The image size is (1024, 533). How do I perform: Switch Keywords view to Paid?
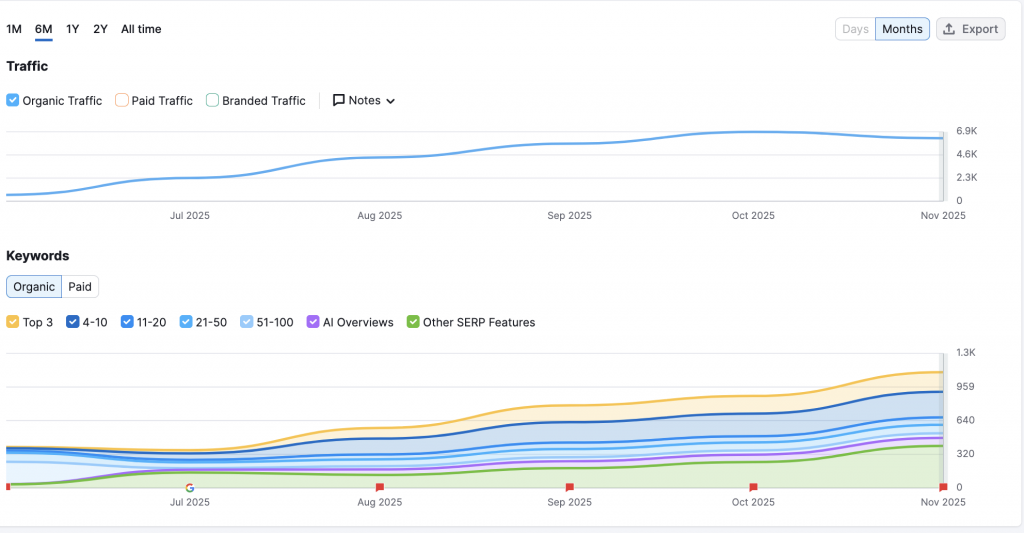[80, 287]
